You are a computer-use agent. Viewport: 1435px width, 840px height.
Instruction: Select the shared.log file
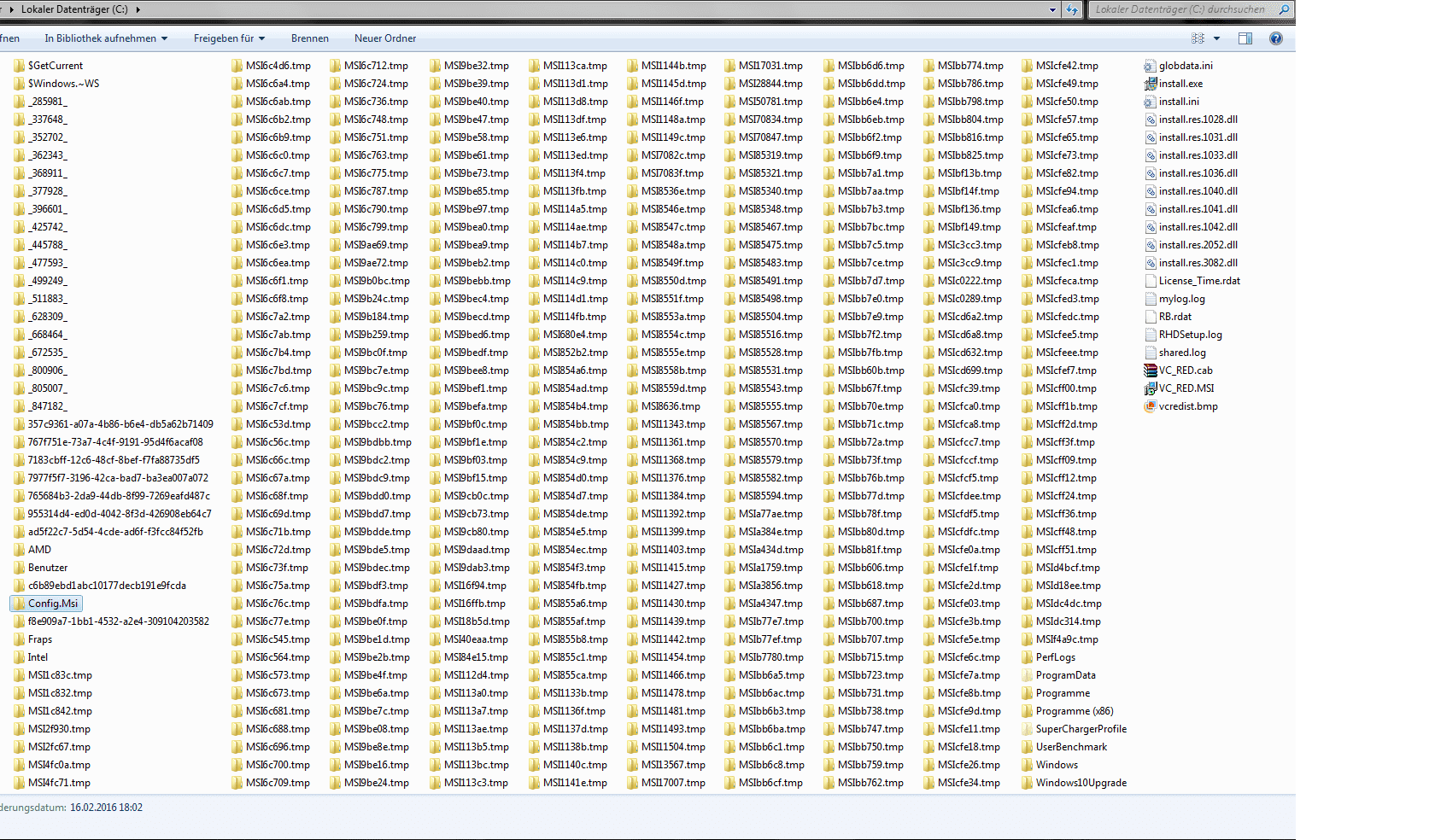click(1175, 353)
